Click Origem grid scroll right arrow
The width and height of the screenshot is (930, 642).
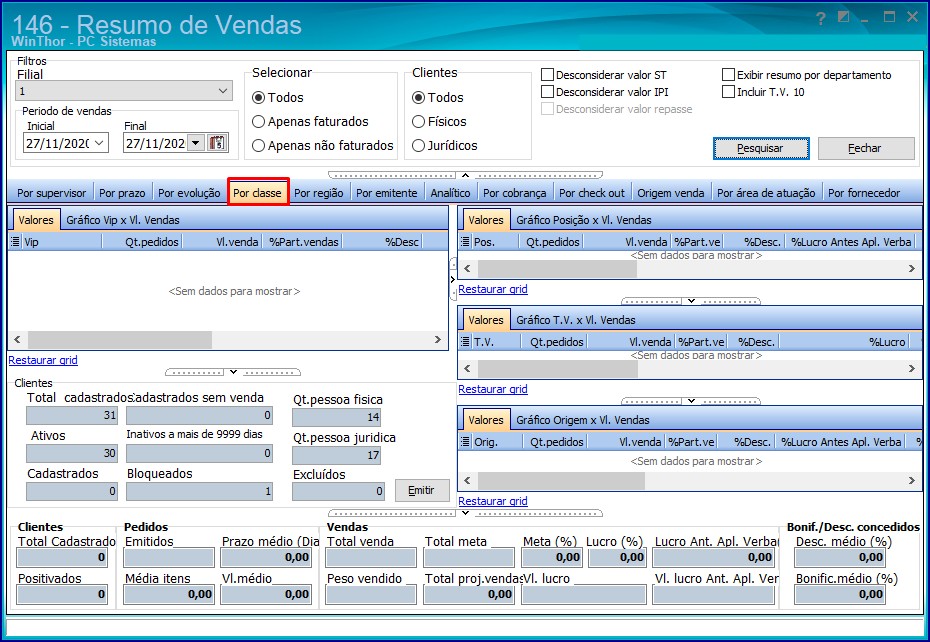(912, 481)
